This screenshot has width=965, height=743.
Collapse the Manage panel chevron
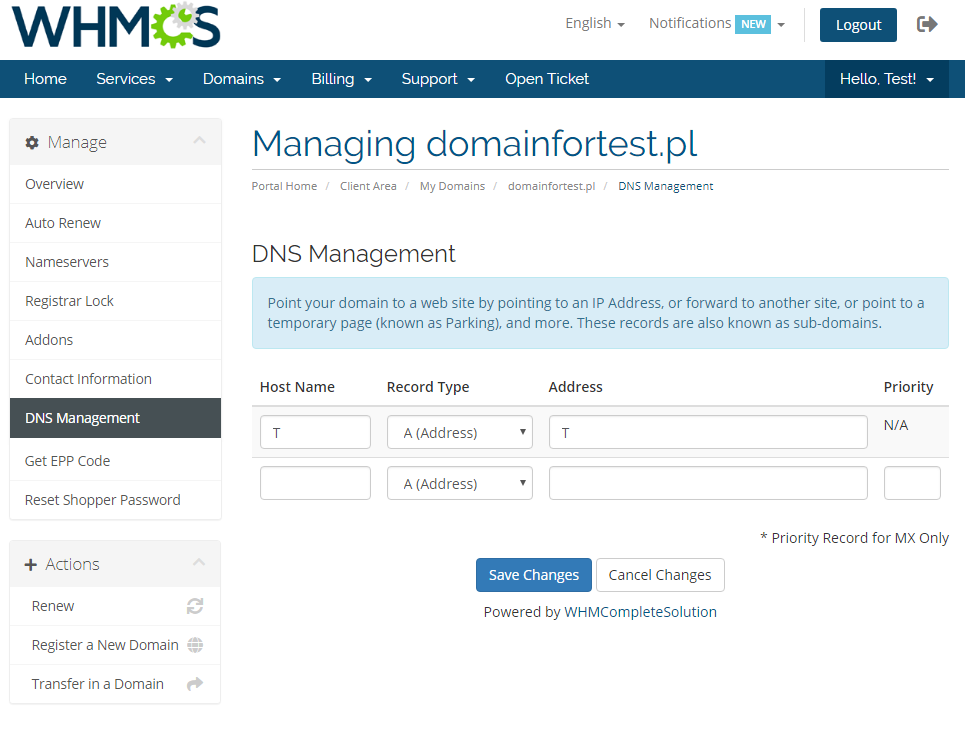pos(199,141)
